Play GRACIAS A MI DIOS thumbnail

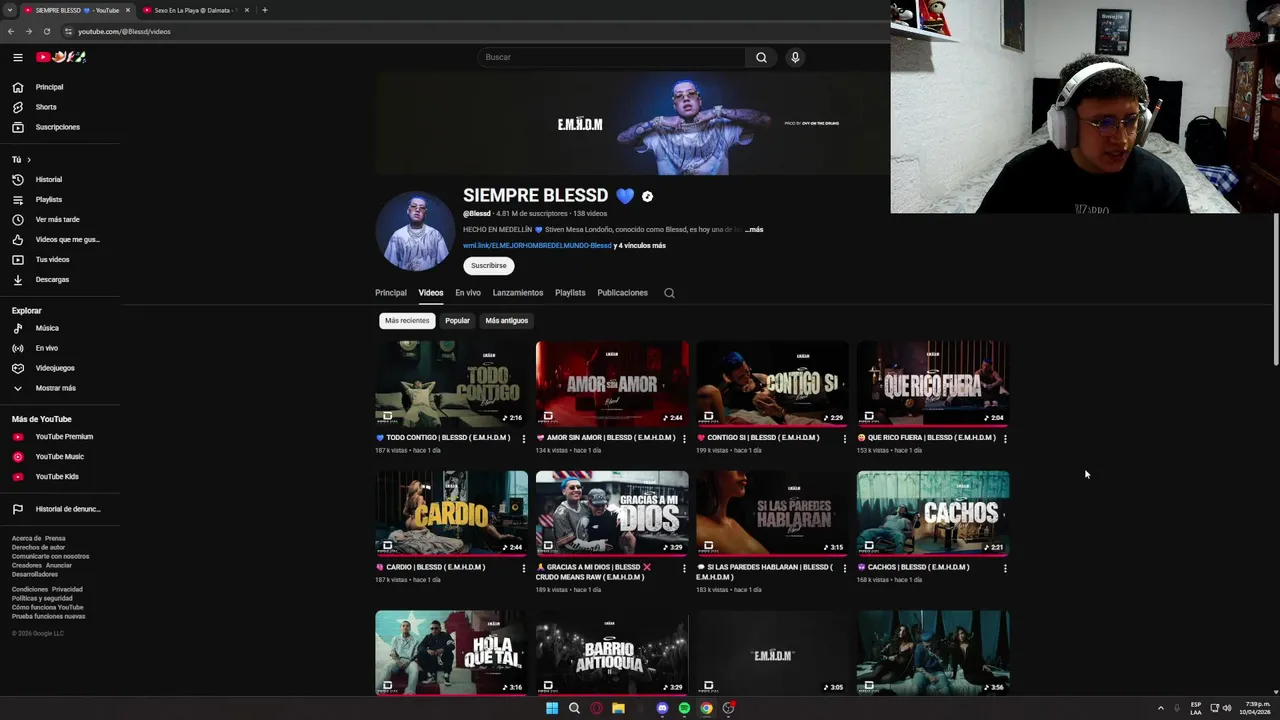pos(612,513)
